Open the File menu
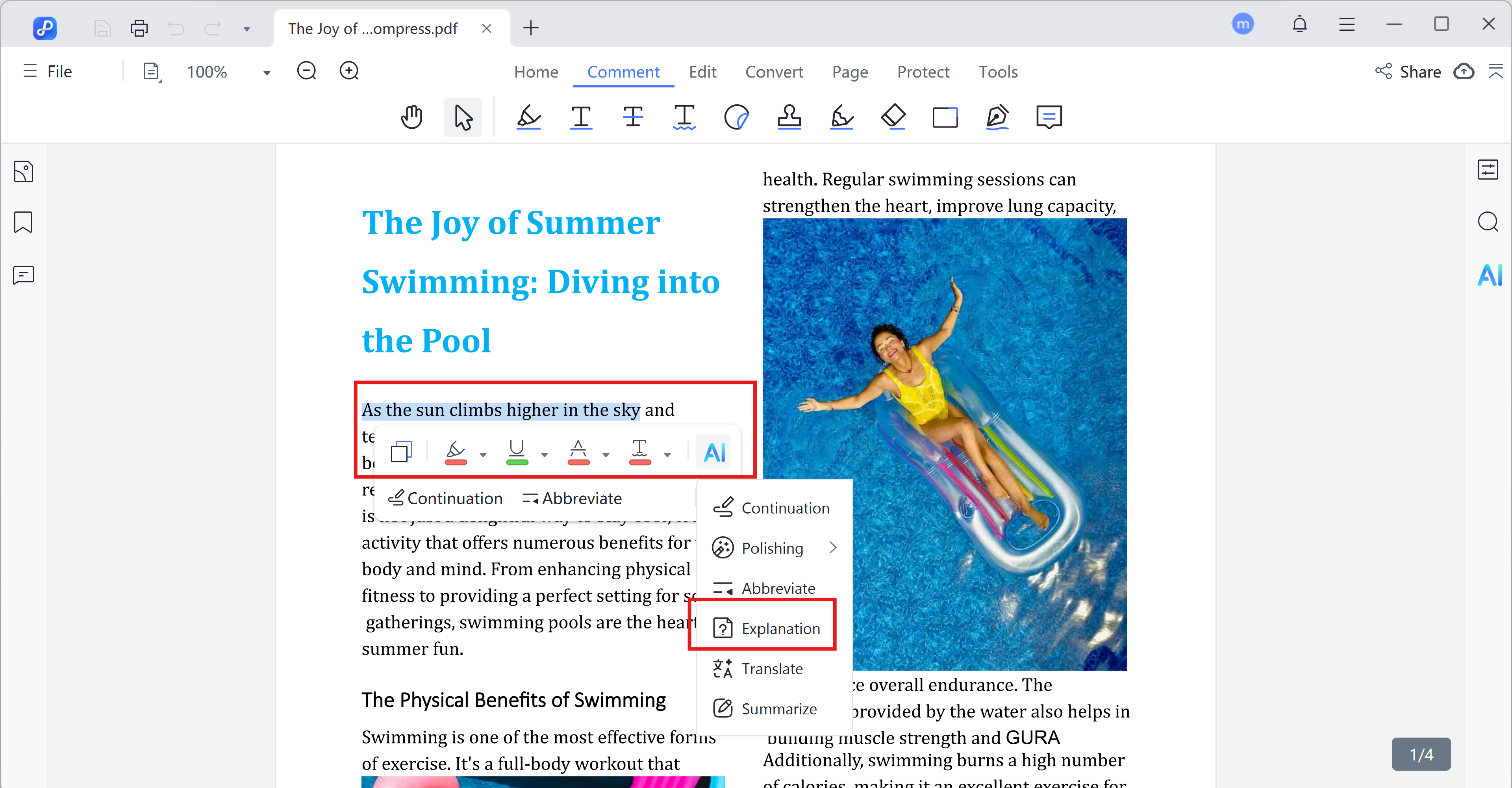 (x=48, y=72)
